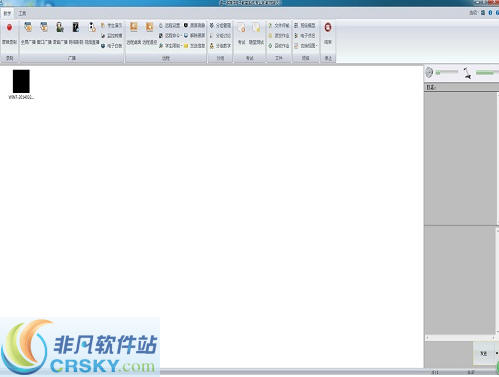Image resolution: width=499 pixels, height=377 pixels.
Task: Click the speaker icon above the log panel
Action: (429, 72)
